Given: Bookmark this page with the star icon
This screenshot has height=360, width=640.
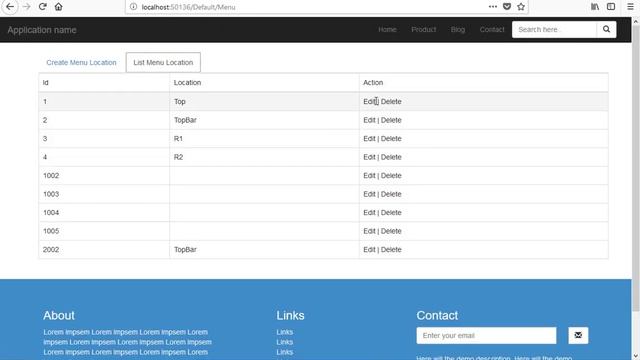Looking at the screenshot, I should tap(521, 7).
